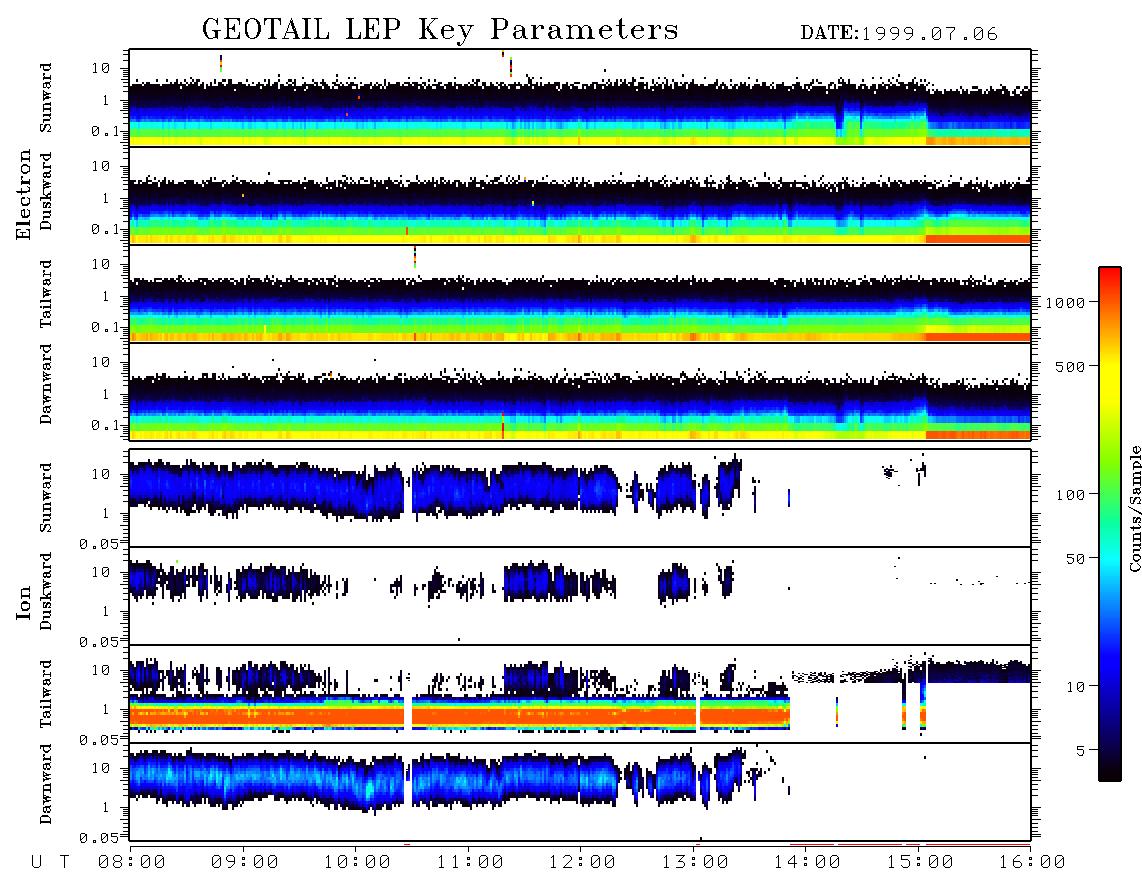Screen dimensions: 1142x880
Task: Click inside the Electron Tailward spectrogram panel
Action: [x=580, y=294]
